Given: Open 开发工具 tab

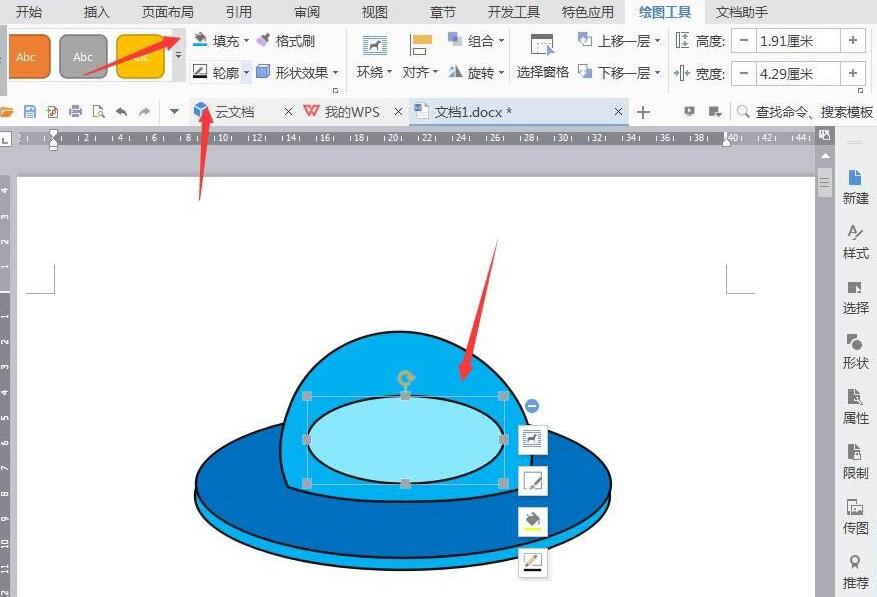Looking at the screenshot, I should 513,12.
